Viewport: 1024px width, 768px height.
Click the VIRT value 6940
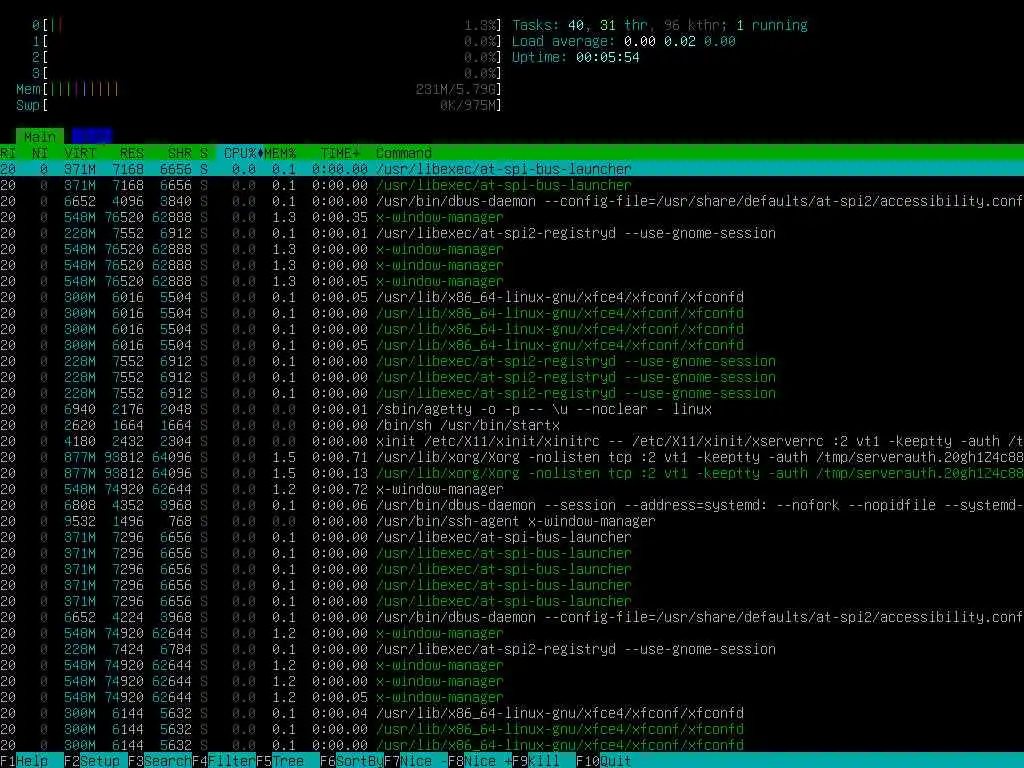click(80, 409)
